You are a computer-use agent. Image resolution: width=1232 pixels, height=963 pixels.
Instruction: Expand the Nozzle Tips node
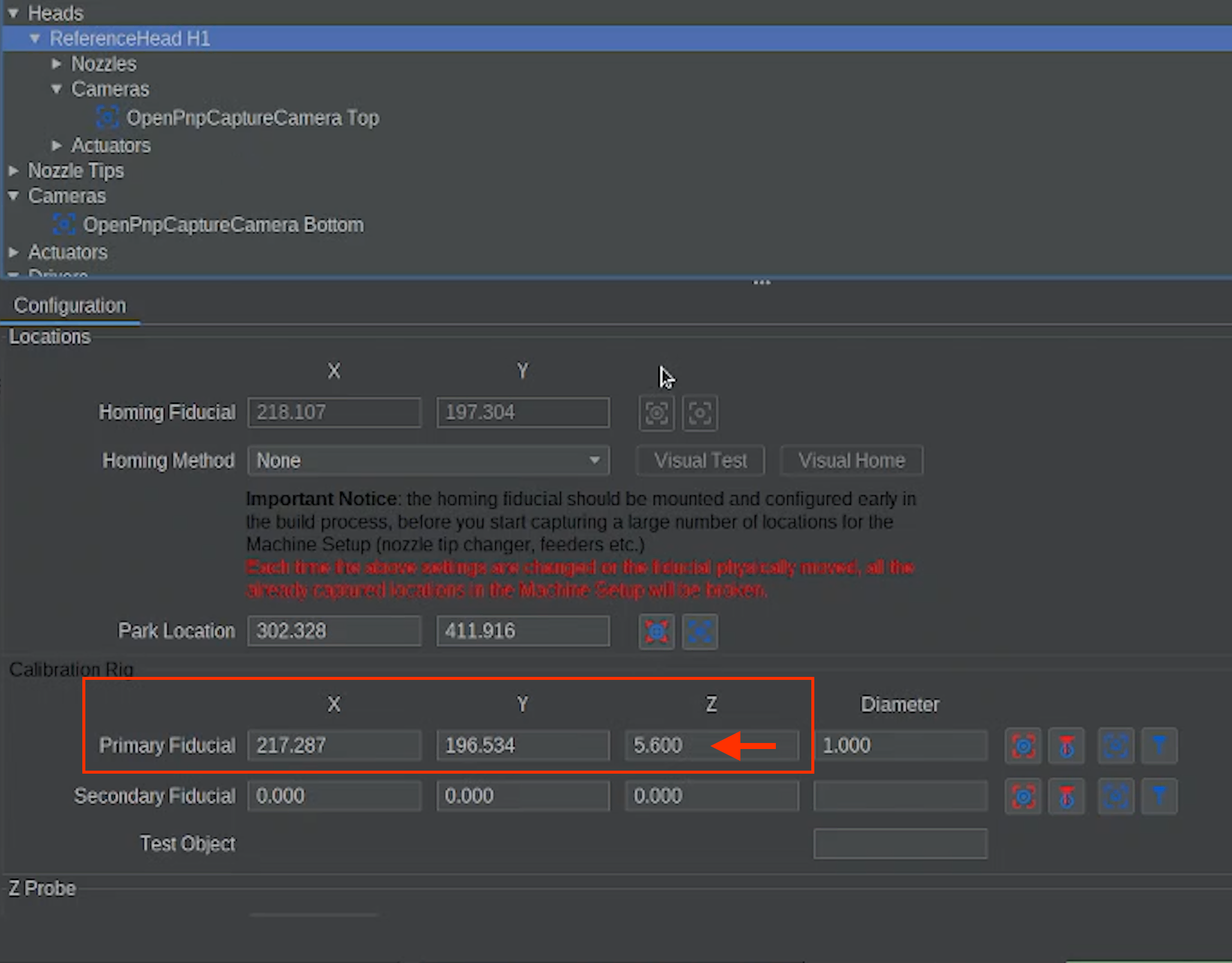point(13,171)
